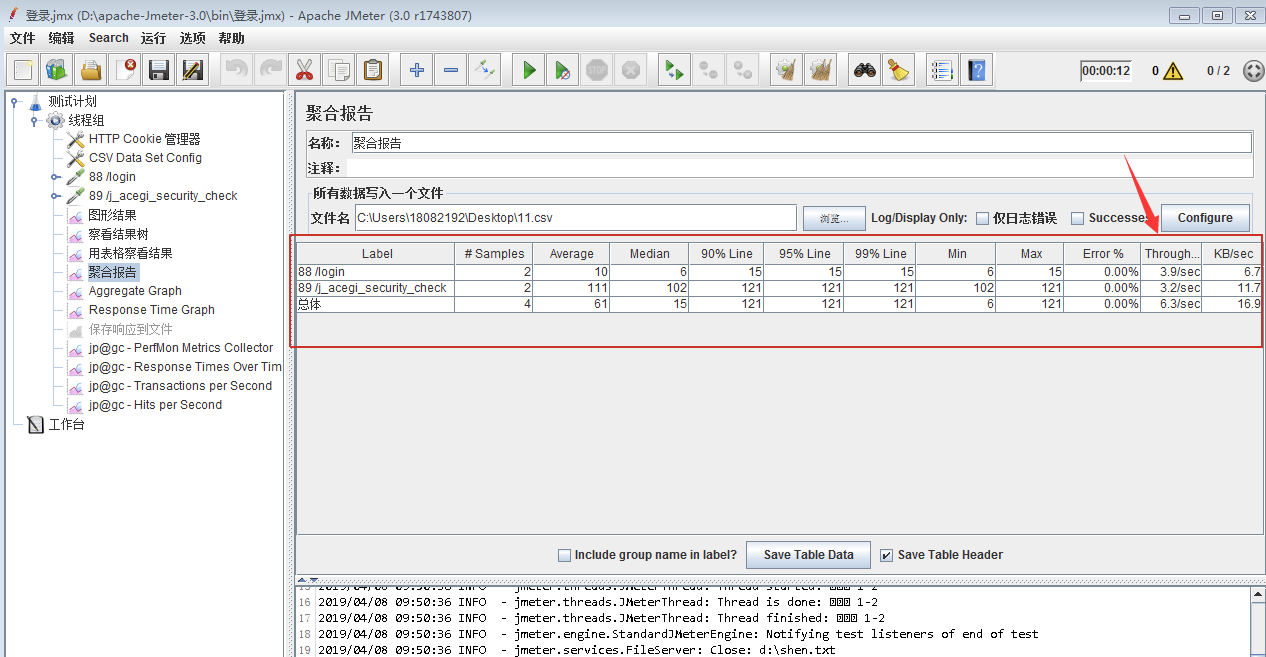Click the 注释 comment input field
The width and height of the screenshot is (1266, 657).
(x=801, y=168)
